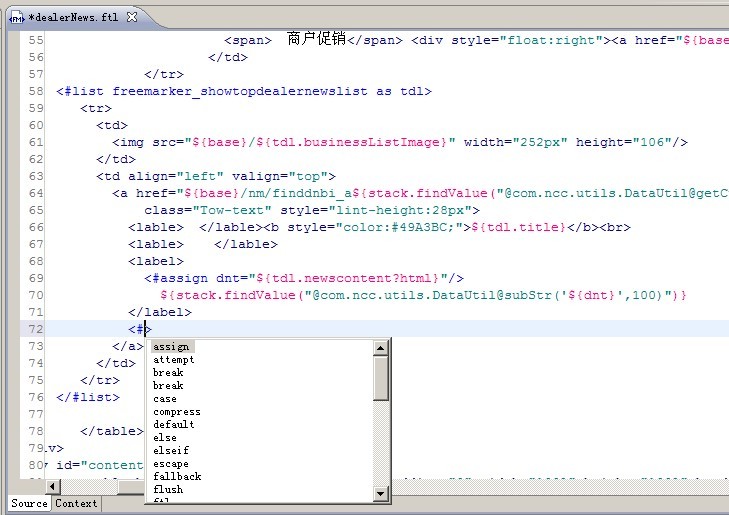Click the FTL file icon on the tab
Screen dimensions: 729x515
(17, 18)
